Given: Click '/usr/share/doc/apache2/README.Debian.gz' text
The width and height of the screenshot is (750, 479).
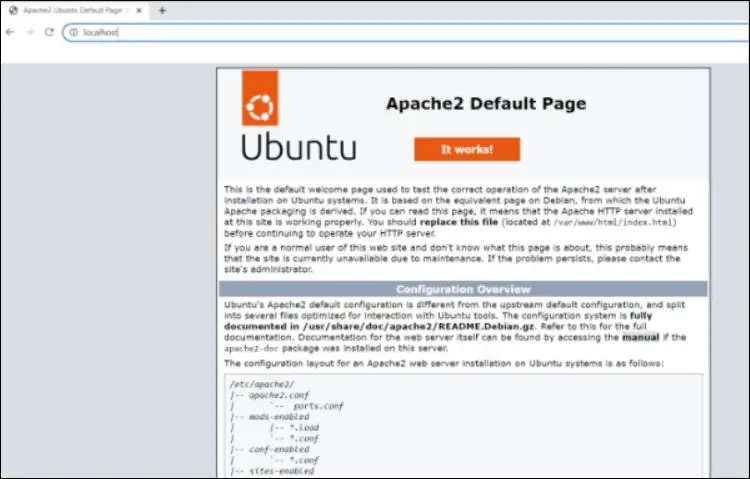Looking at the screenshot, I should (x=418, y=326).
